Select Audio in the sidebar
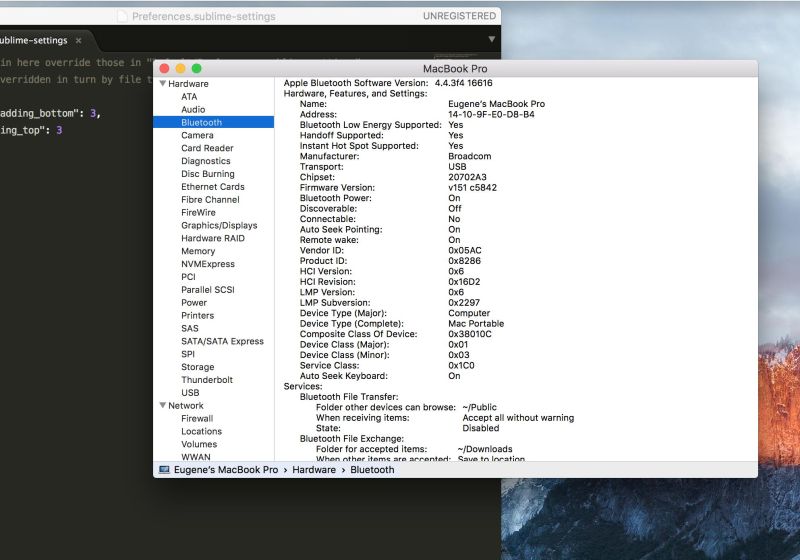 (193, 110)
